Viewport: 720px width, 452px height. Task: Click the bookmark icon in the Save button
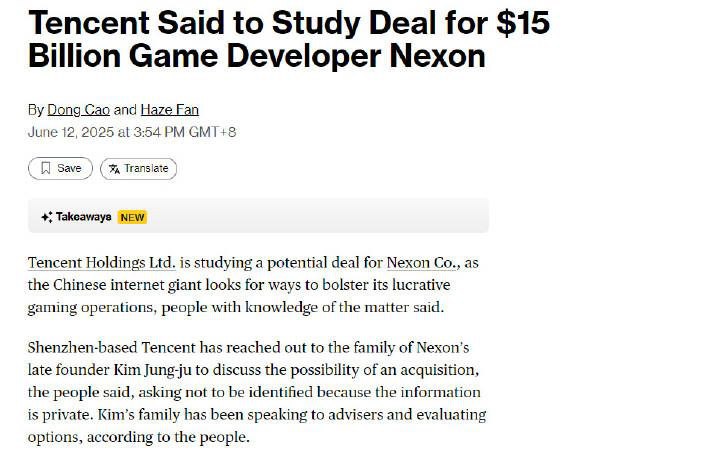[x=45, y=168]
